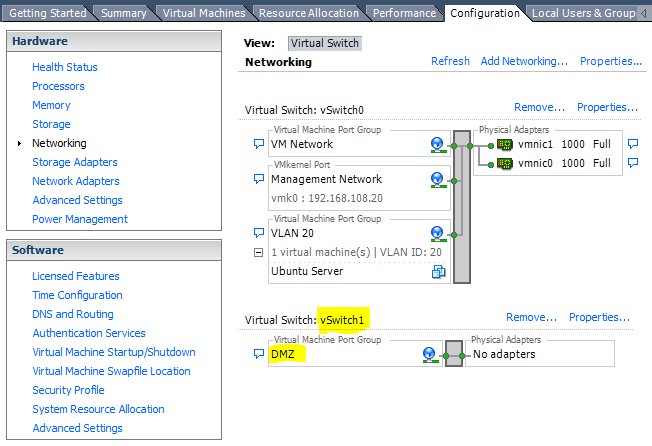Open DNS and Routing link
Image resolution: width=652 pixels, height=446 pixels.
tap(73, 314)
